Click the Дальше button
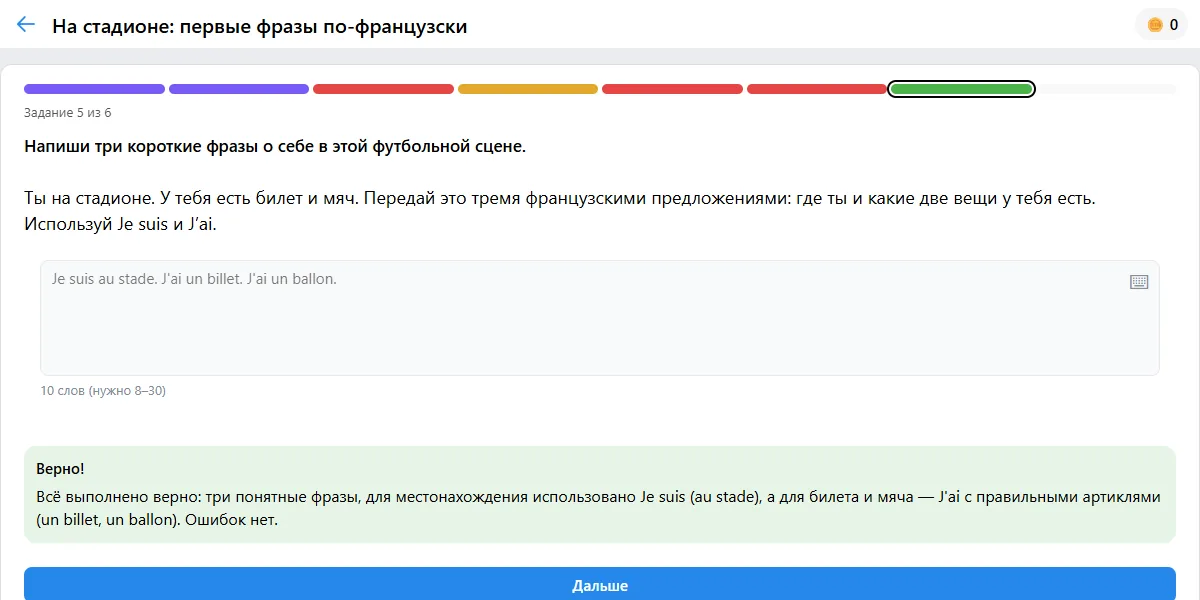 pyautogui.click(x=600, y=585)
